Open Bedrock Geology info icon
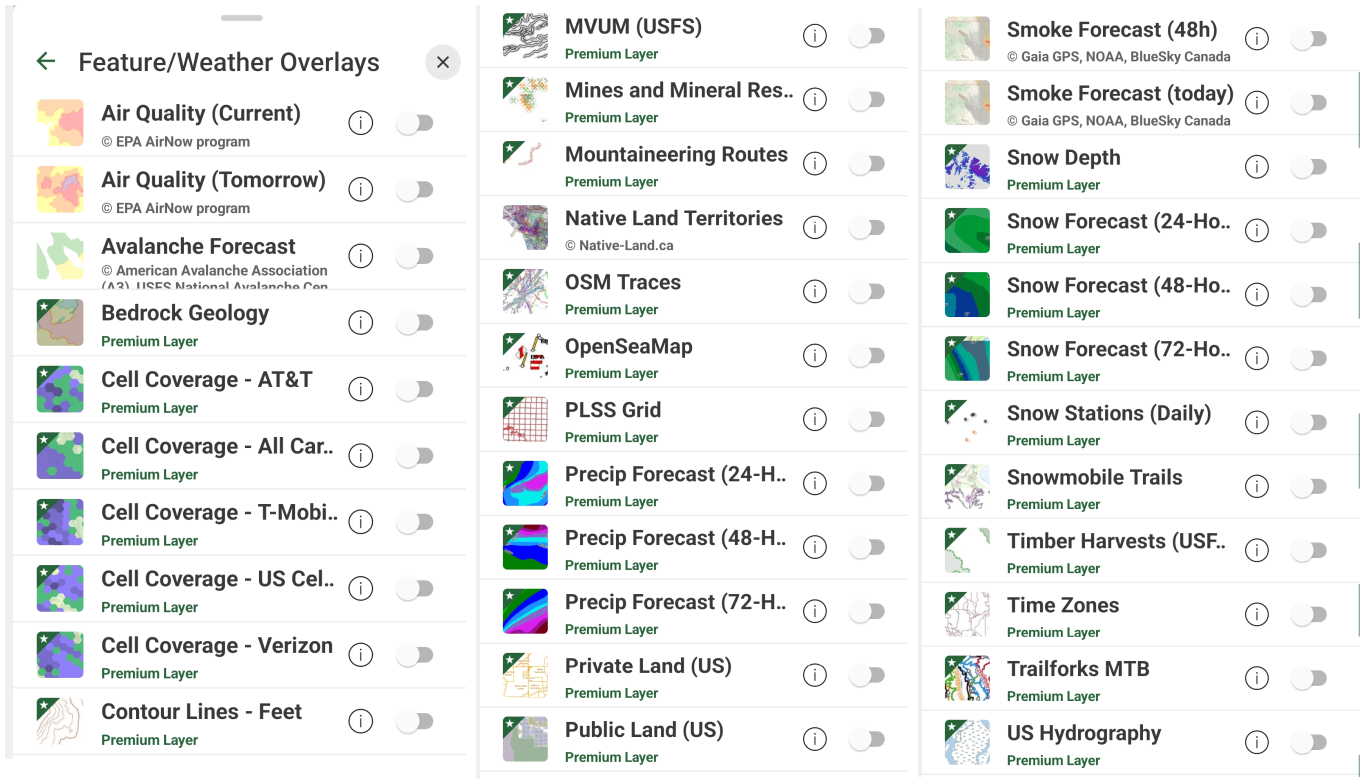1365x784 pixels. [360, 323]
